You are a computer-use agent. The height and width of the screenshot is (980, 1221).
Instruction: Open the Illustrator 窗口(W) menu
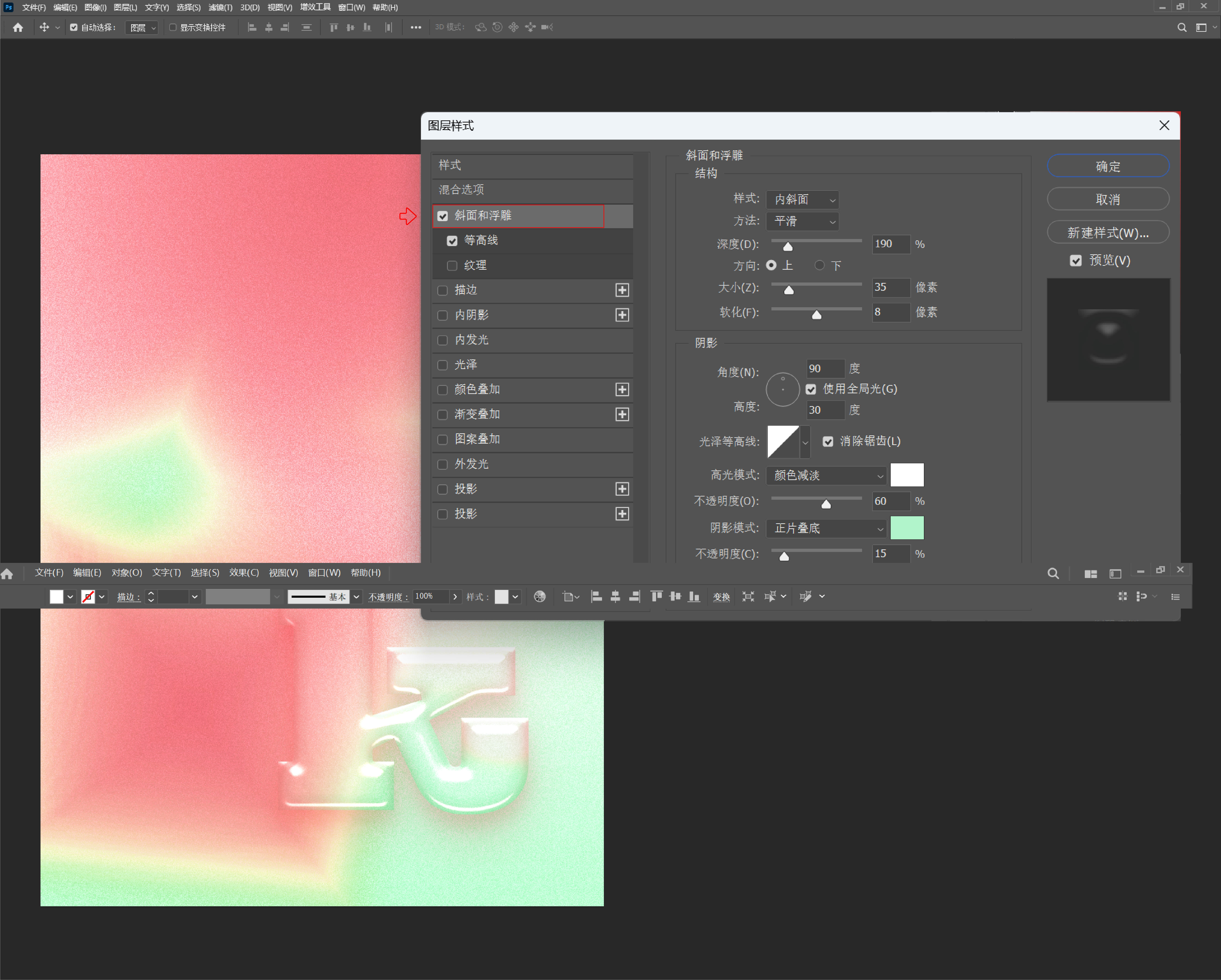coord(325,573)
